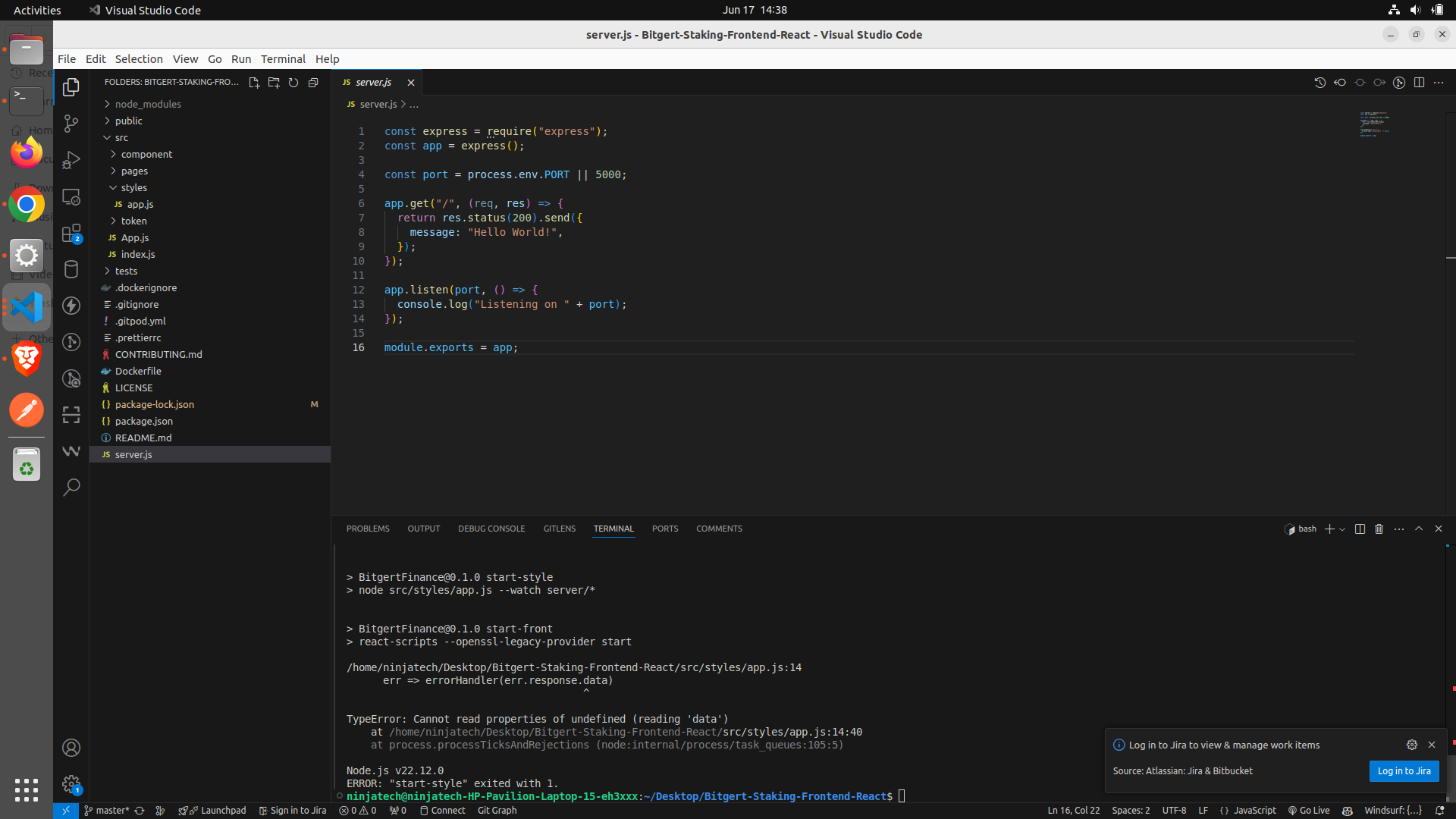Expand the node_modules folder
Viewport: 1456px width, 819px height.
[148, 104]
